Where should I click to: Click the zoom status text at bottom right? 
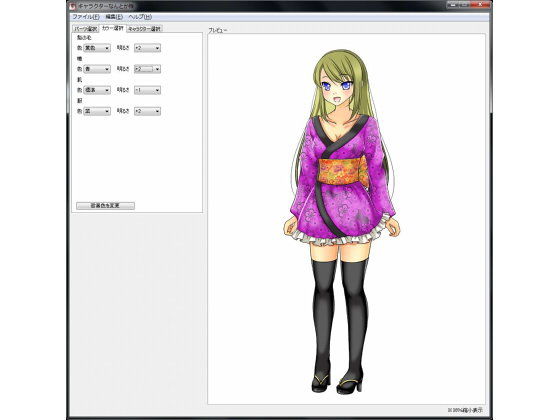click(465, 410)
